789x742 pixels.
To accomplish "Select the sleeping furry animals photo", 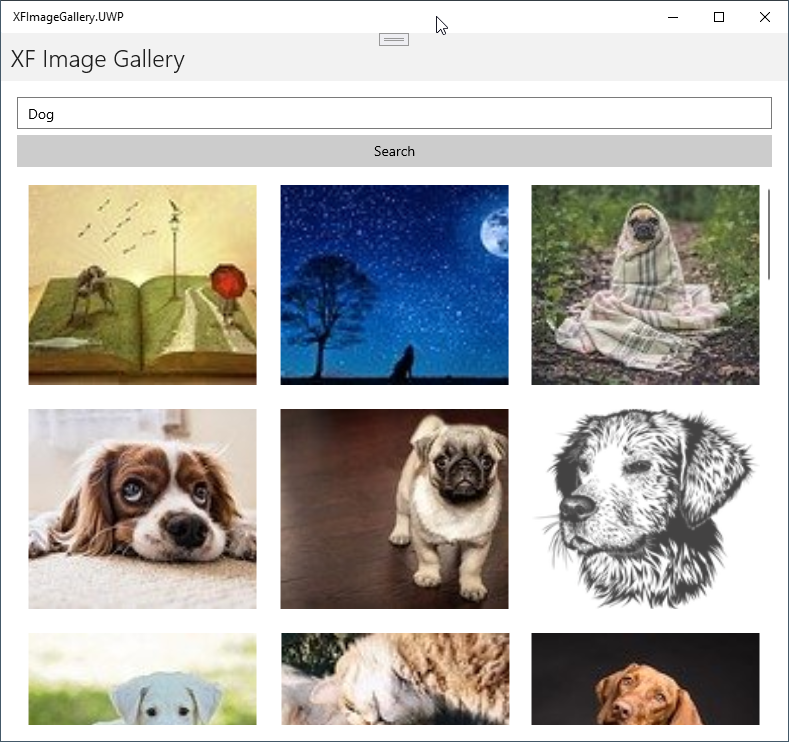I will 394,679.
